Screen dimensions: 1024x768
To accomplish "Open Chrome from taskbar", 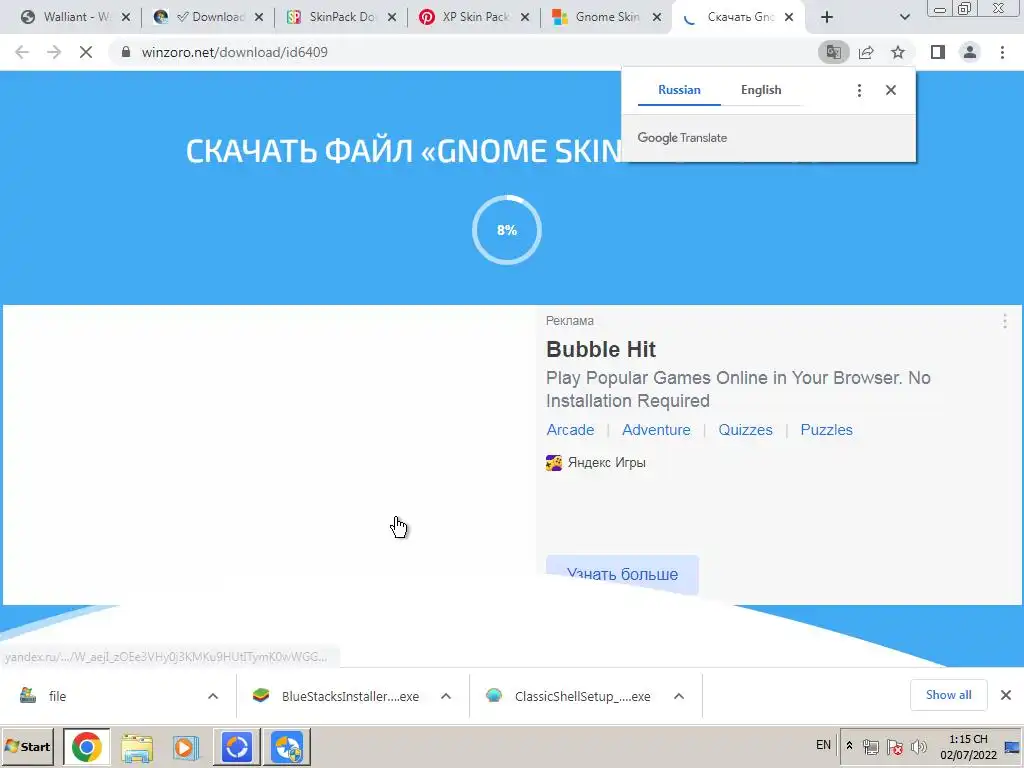I will [x=86, y=746].
